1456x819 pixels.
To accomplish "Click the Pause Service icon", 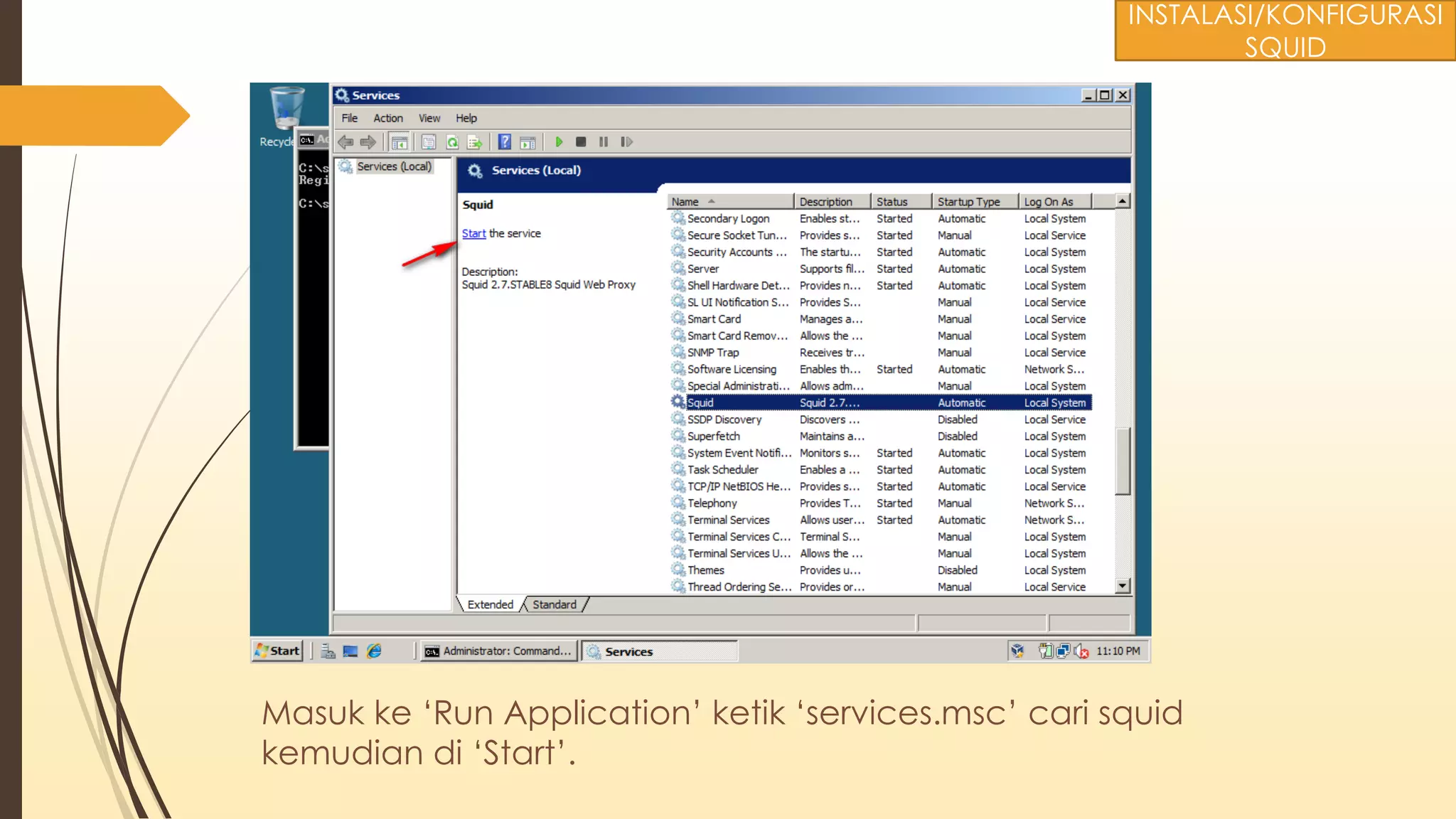I will 604,142.
